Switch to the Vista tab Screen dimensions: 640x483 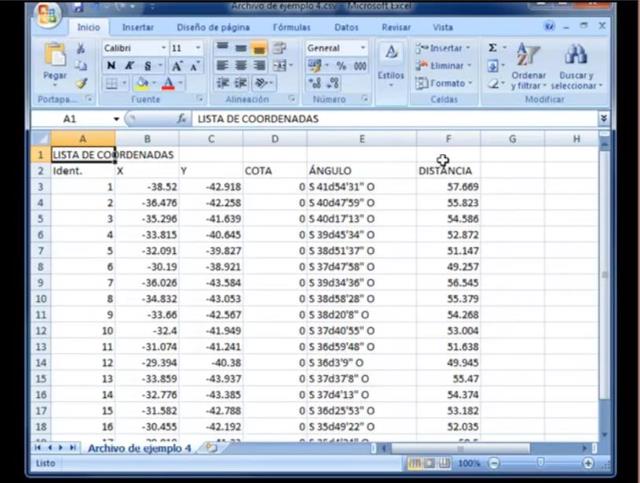click(443, 27)
